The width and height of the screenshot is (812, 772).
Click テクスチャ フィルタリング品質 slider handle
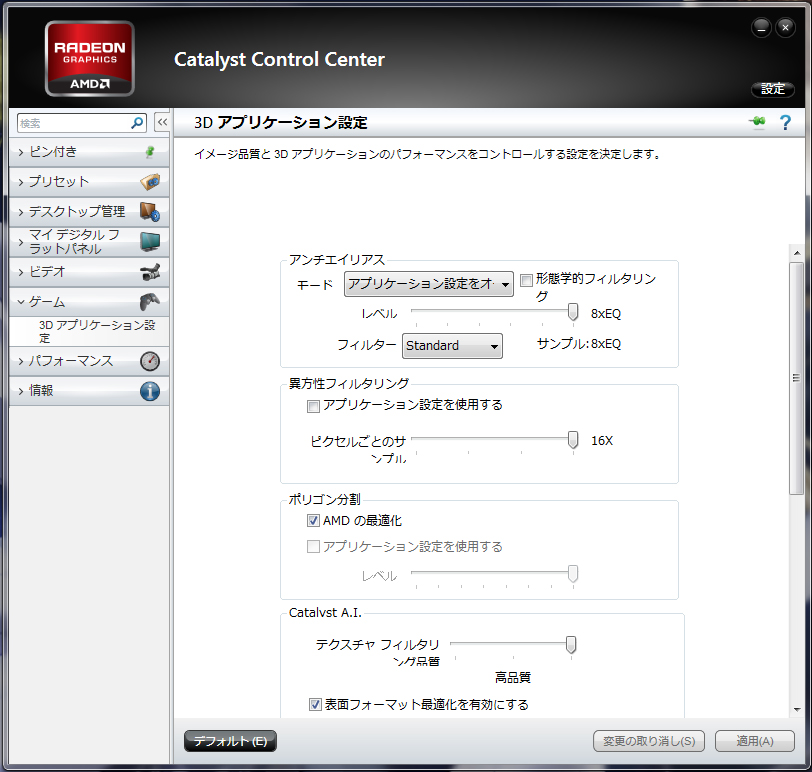coord(571,645)
